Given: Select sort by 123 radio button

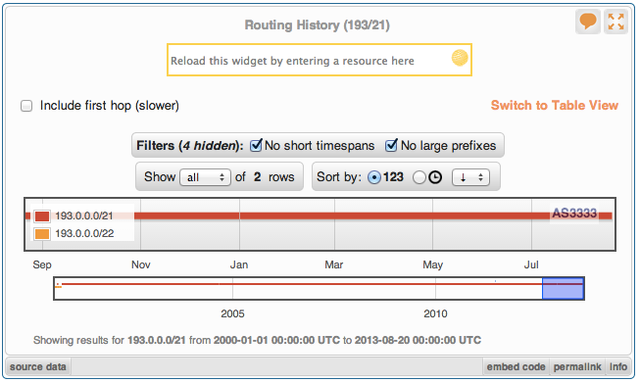Looking at the screenshot, I should coord(374,178).
